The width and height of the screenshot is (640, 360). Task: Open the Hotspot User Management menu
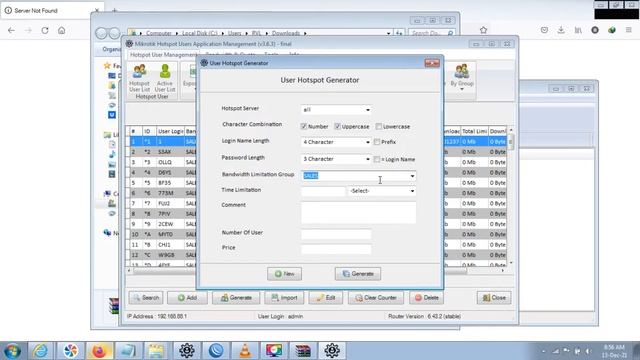click(x=164, y=55)
